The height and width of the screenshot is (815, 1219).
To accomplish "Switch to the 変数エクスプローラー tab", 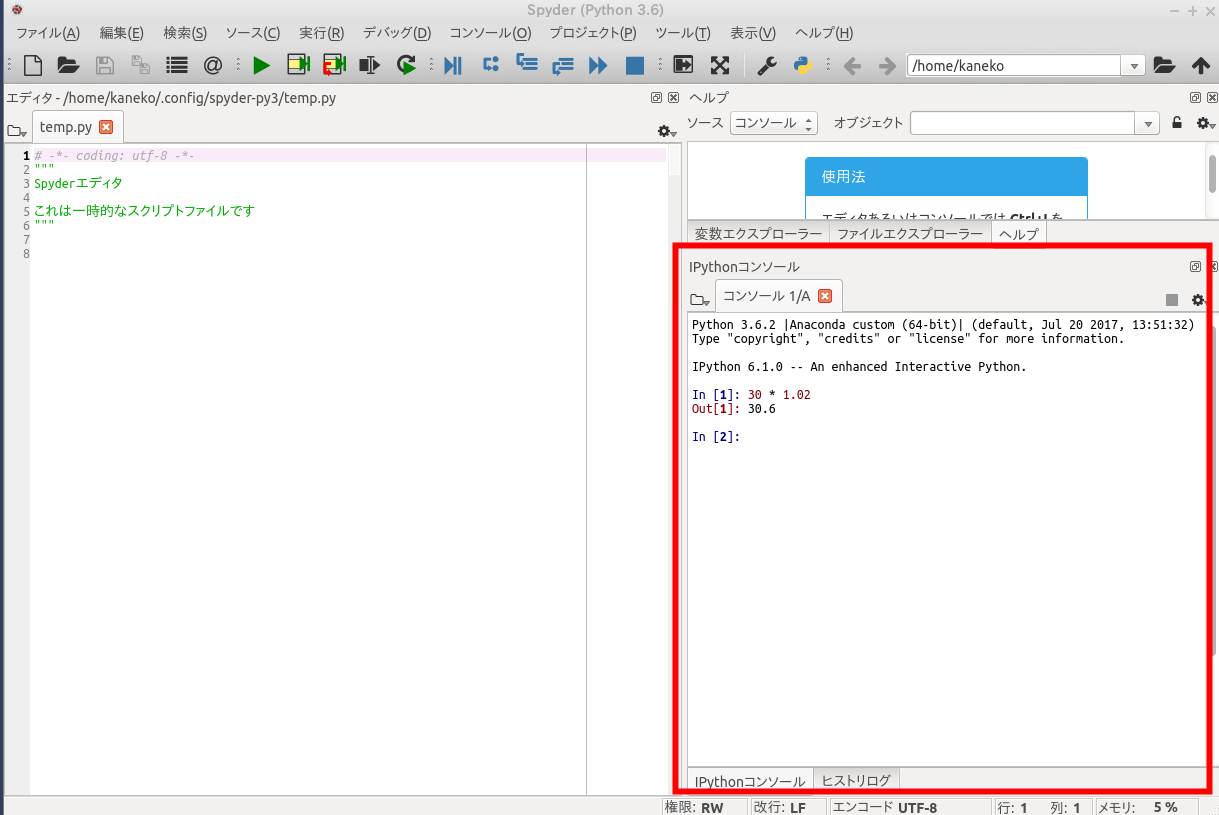I will [x=759, y=234].
